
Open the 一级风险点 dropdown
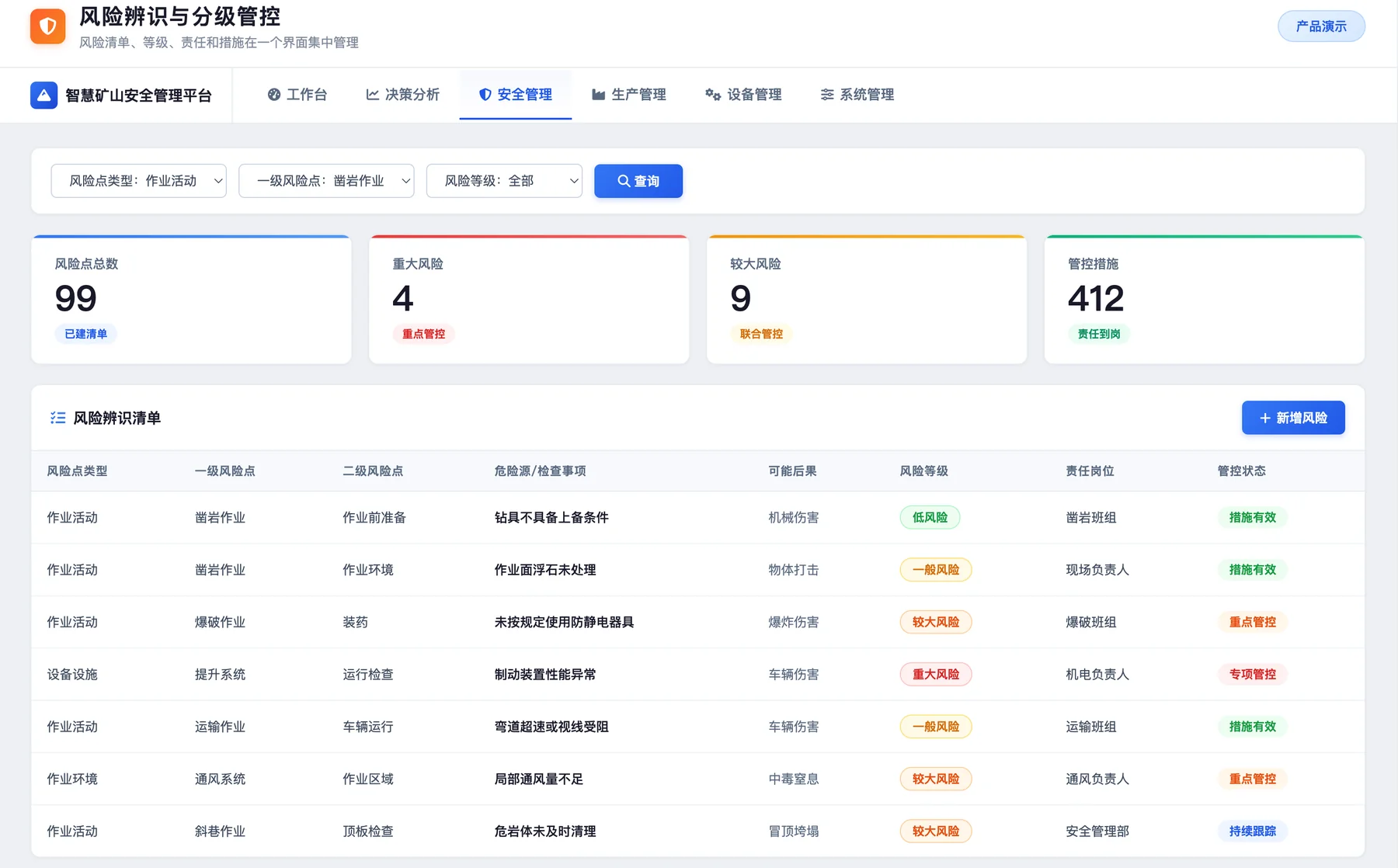click(x=326, y=181)
